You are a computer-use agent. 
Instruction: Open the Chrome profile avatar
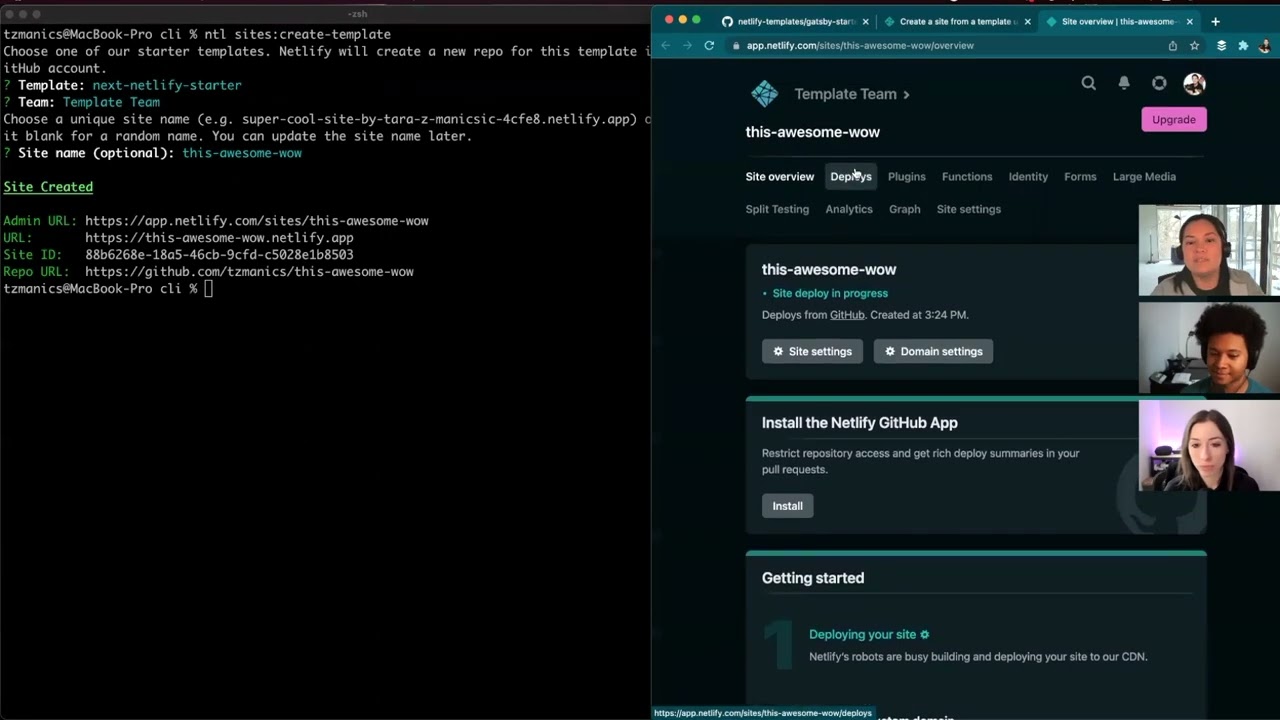coord(1264,45)
